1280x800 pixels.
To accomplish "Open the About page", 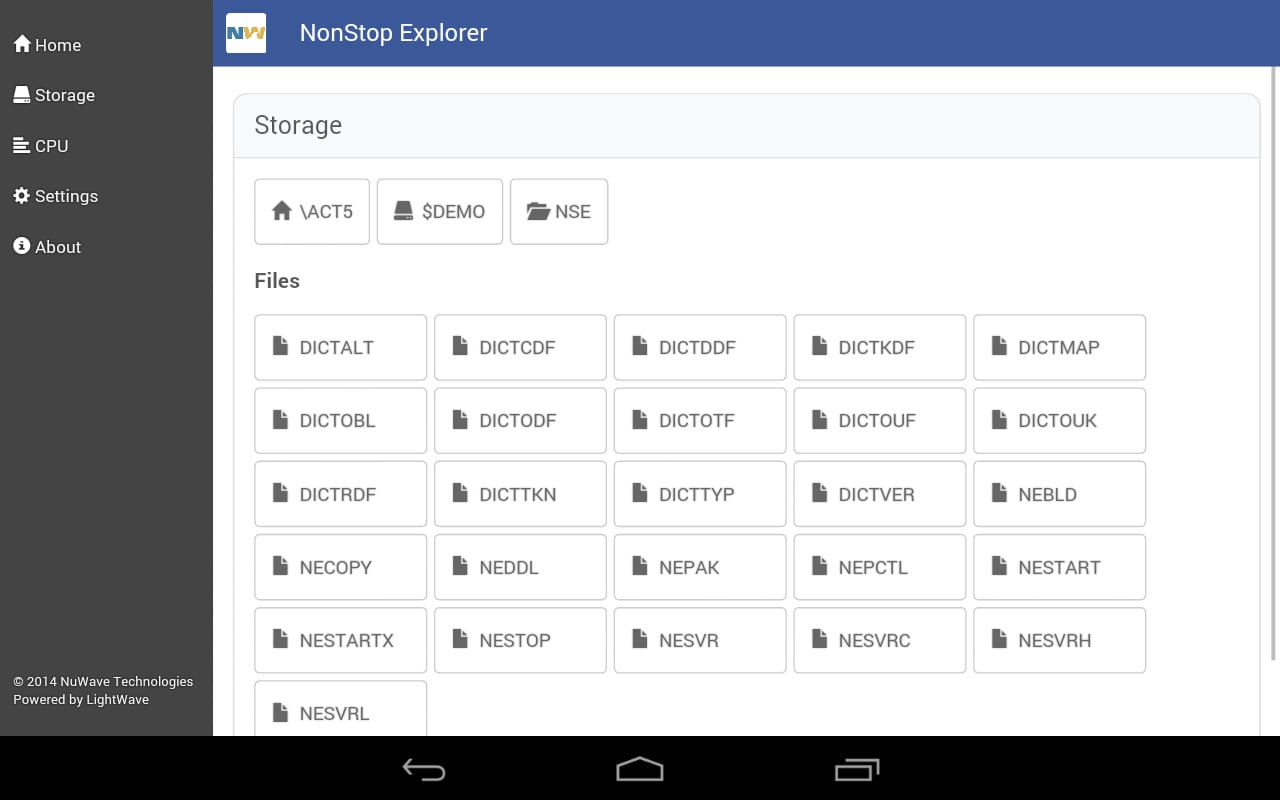I will tap(47, 247).
